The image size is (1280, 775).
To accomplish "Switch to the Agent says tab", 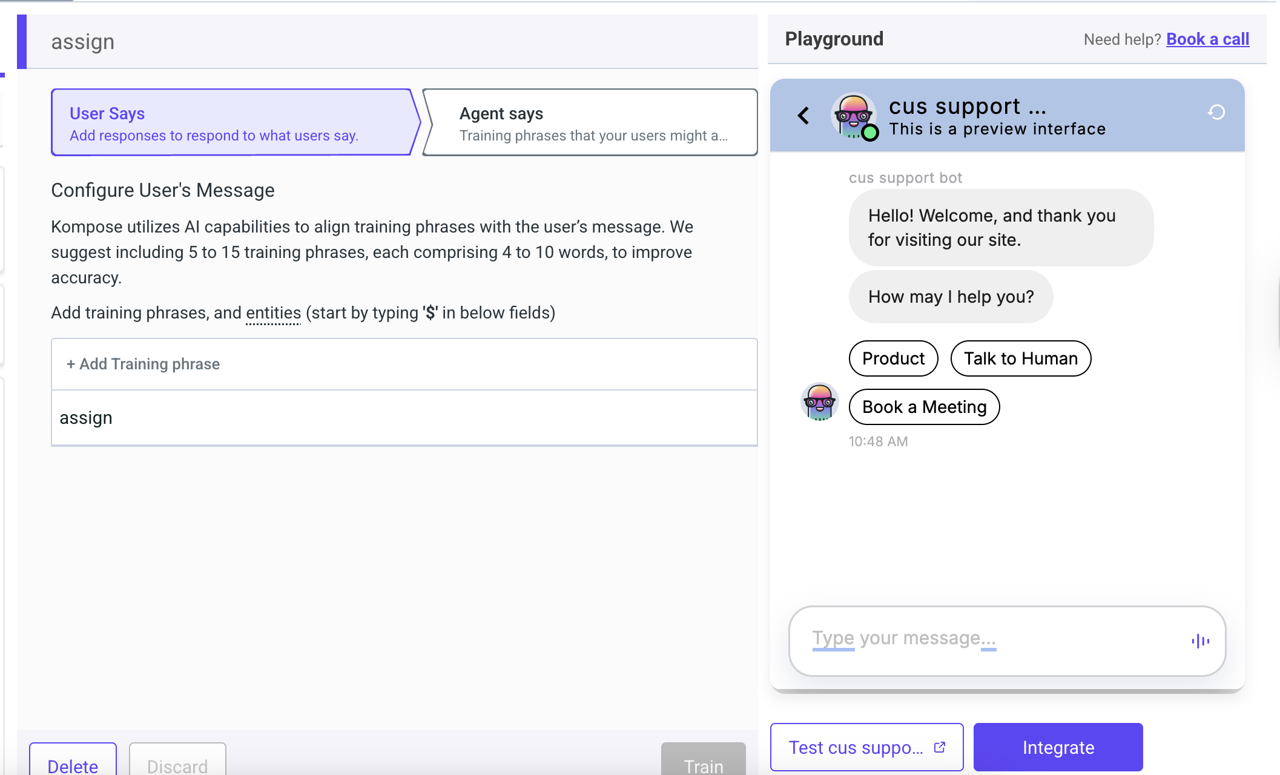I will point(589,121).
